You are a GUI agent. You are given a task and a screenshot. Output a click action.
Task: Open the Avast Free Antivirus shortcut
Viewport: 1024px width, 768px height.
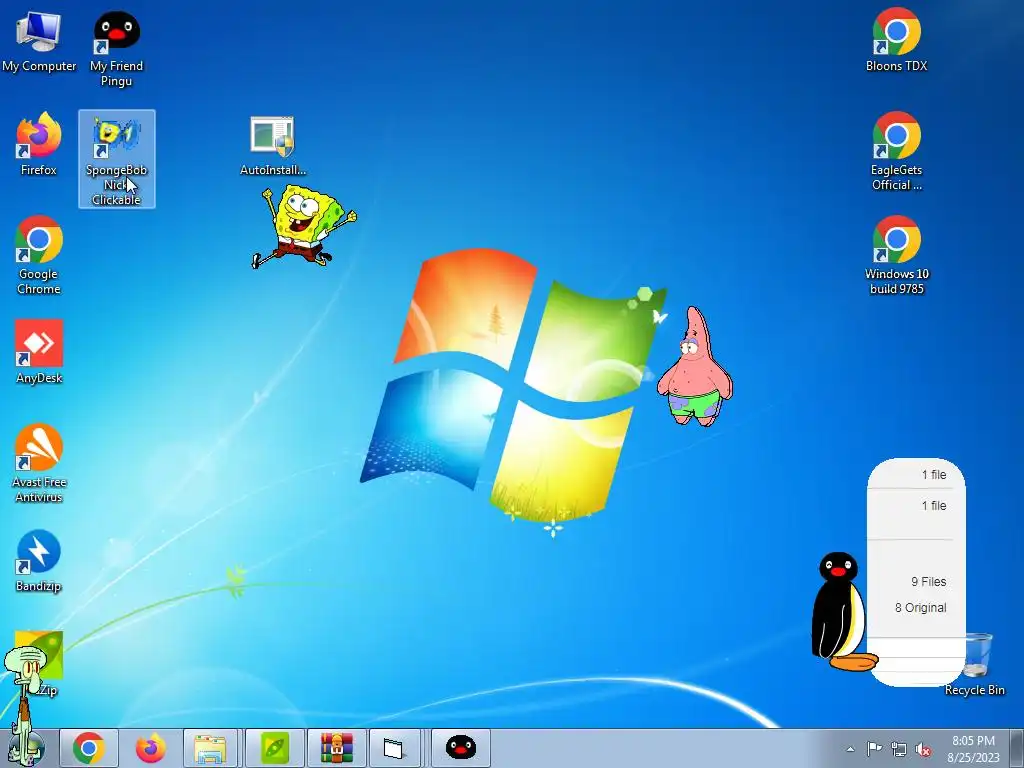(x=39, y=463)
